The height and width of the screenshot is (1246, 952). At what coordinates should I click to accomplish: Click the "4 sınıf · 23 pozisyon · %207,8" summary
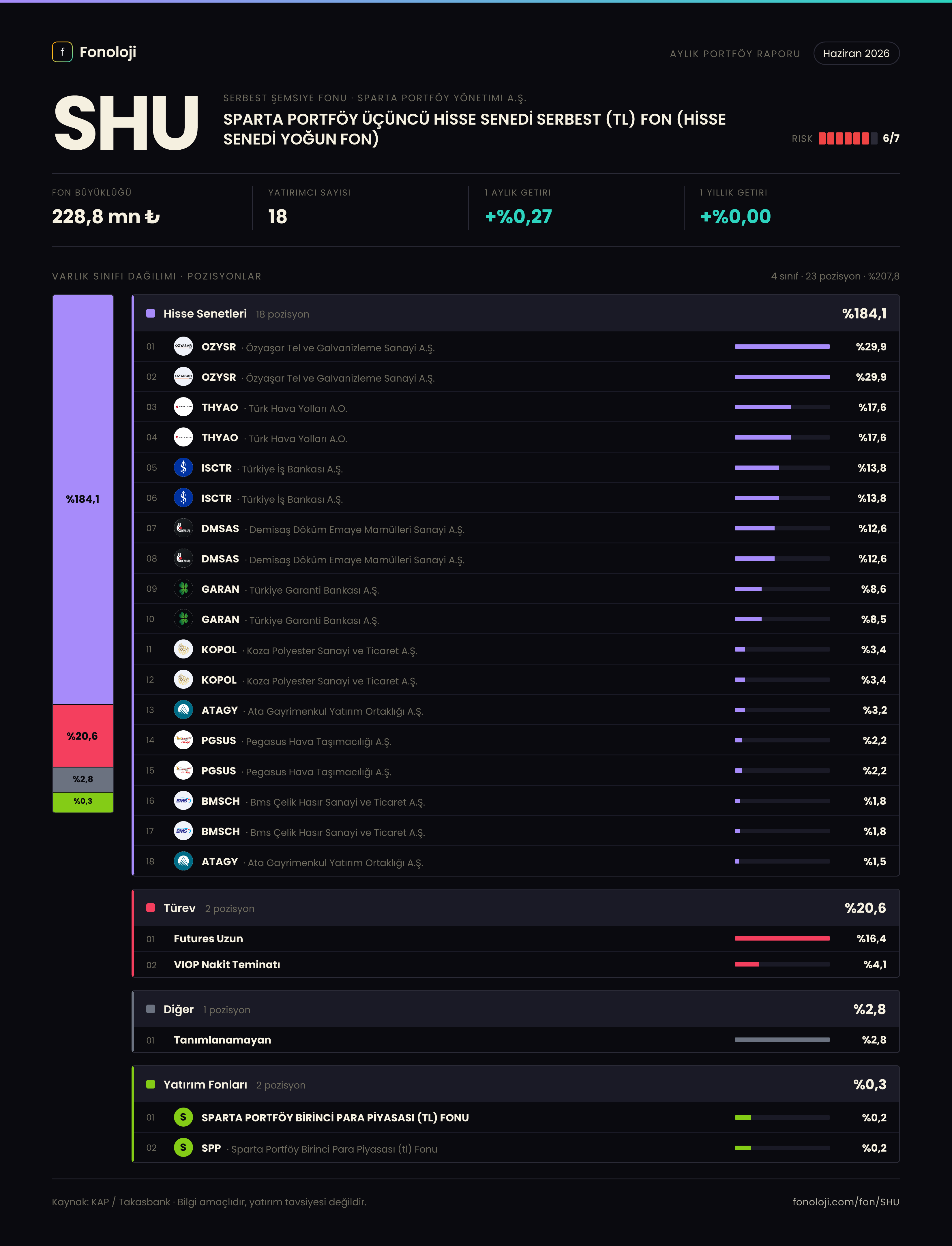(x=835, y=276)
